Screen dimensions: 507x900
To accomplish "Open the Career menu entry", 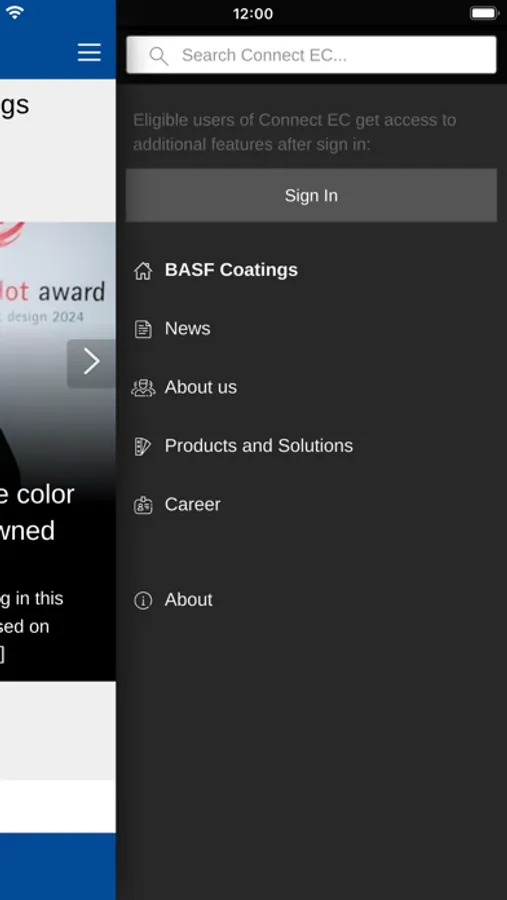I will pyautogui.click(x=192, y=505).
